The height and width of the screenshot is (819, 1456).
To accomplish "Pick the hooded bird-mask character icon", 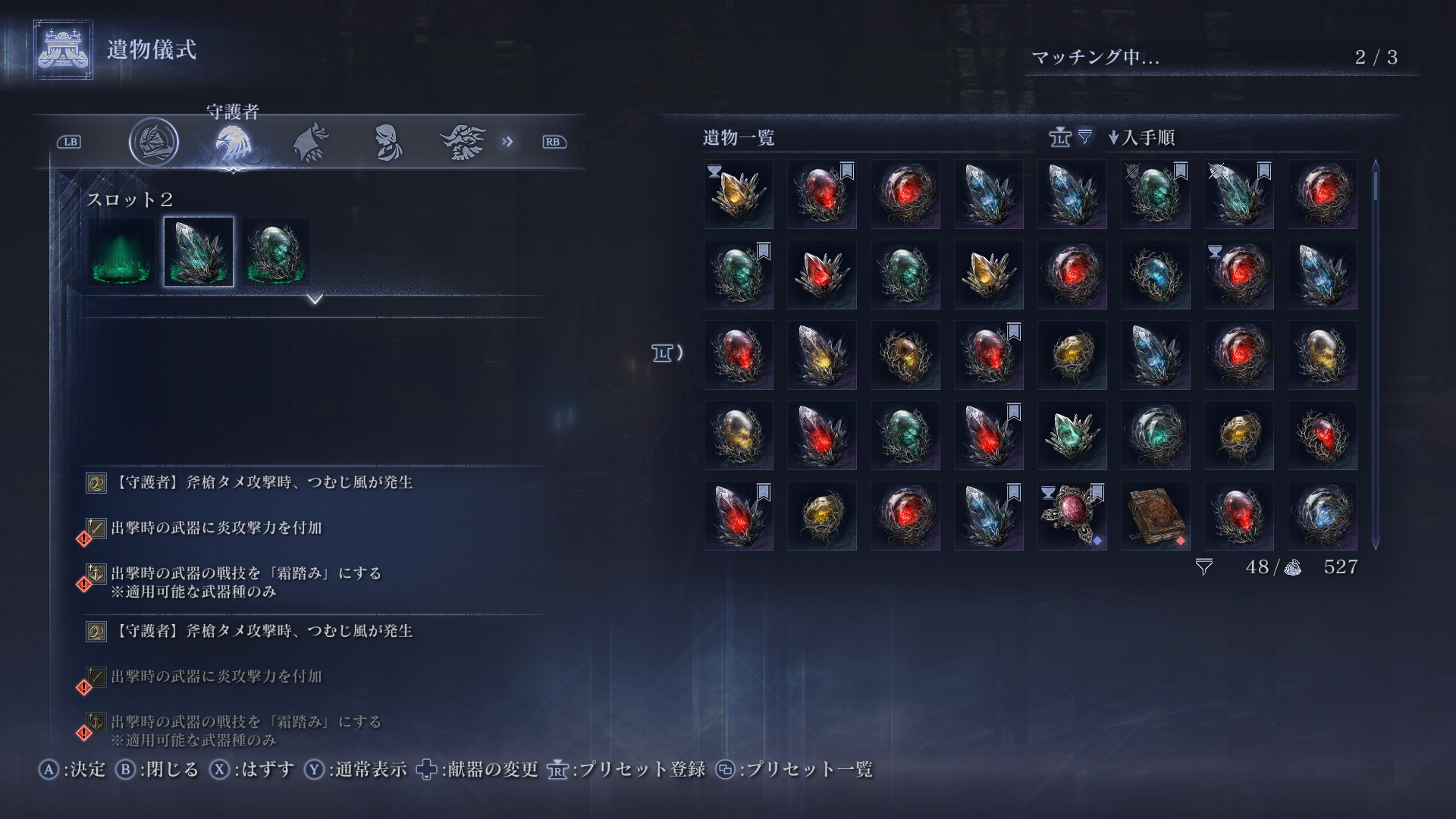I will [x=310, y=143].
